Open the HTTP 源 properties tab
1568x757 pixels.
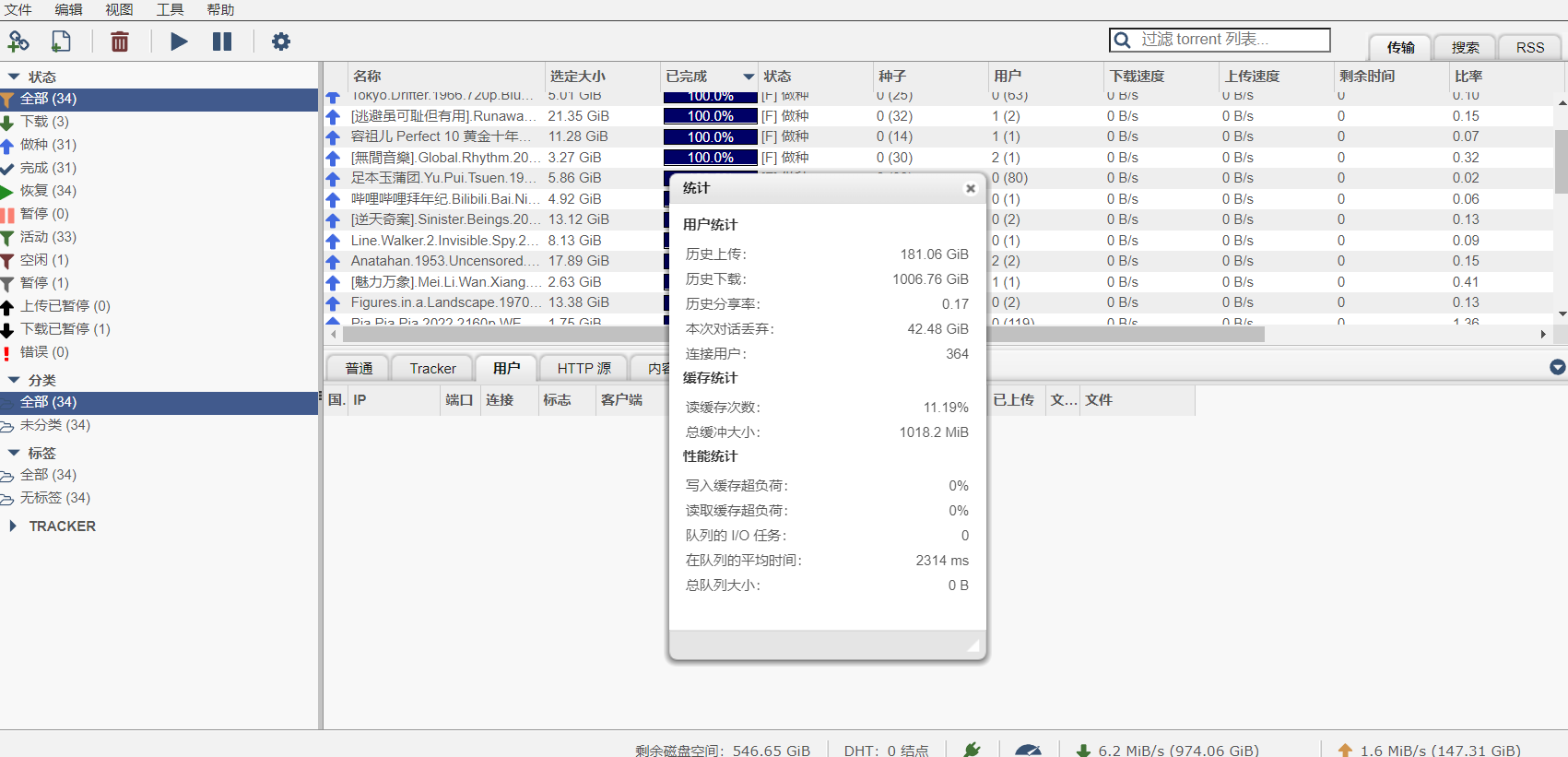coord(584,368)
